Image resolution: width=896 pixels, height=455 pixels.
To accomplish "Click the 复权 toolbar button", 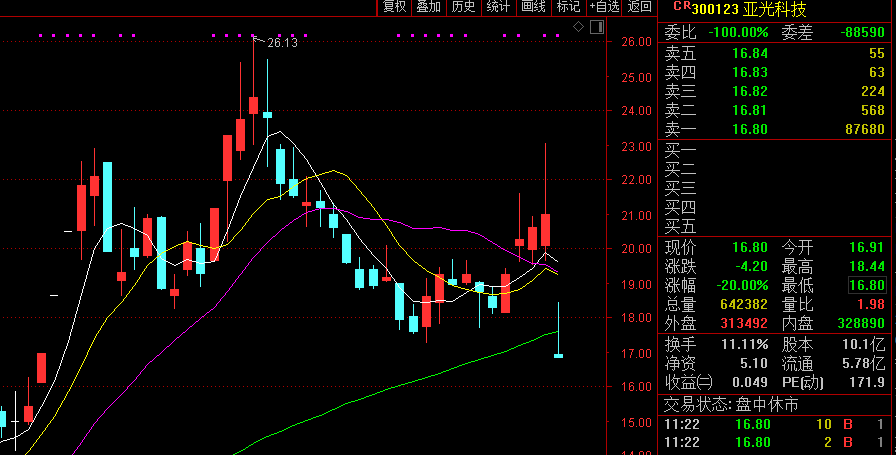I will click(394, 7).
